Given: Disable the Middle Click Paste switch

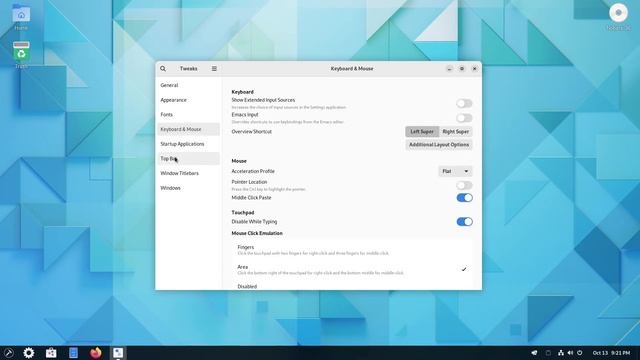Looking at the screenshot, I should pos(464,198).
